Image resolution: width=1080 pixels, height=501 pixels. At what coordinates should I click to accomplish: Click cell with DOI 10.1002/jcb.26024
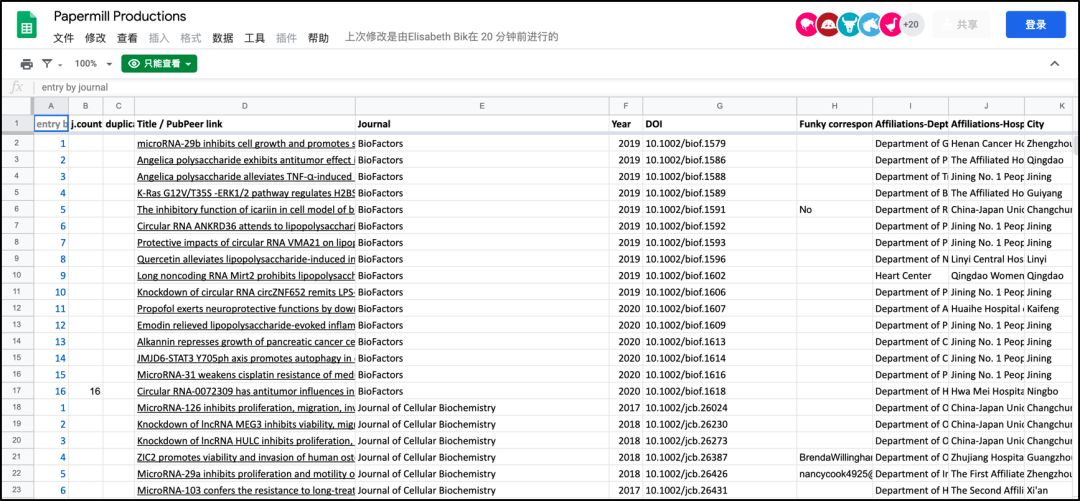pyautogui.click(x=720, y=408)
